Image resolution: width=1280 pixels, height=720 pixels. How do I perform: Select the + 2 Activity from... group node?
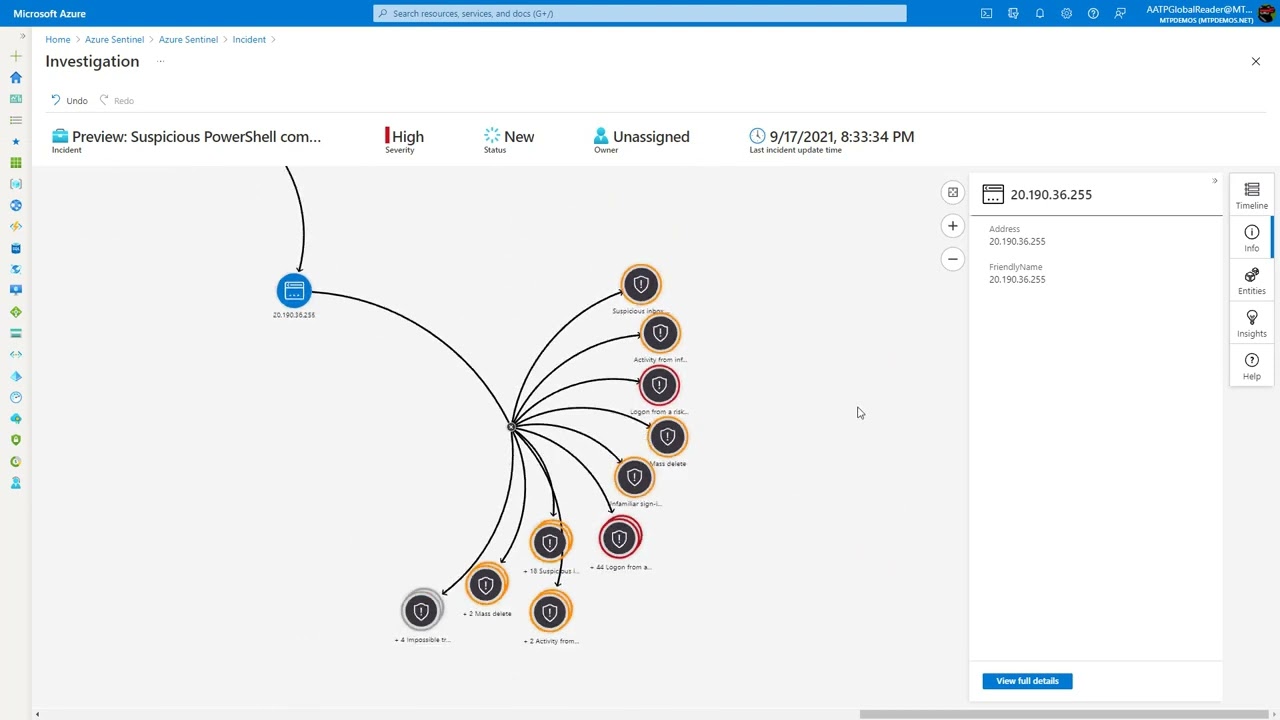(x=550, y=613)
